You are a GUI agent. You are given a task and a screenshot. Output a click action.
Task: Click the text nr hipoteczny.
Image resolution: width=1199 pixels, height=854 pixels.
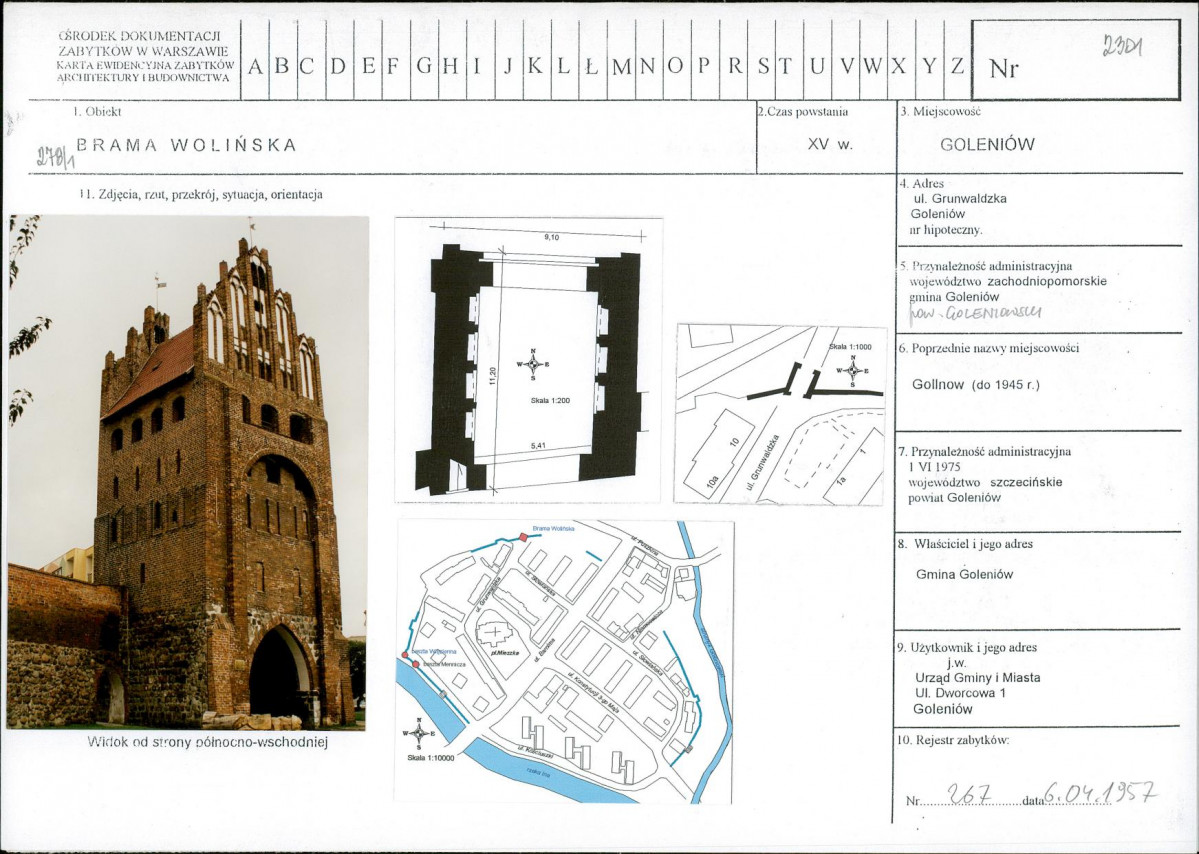point(946,229)
